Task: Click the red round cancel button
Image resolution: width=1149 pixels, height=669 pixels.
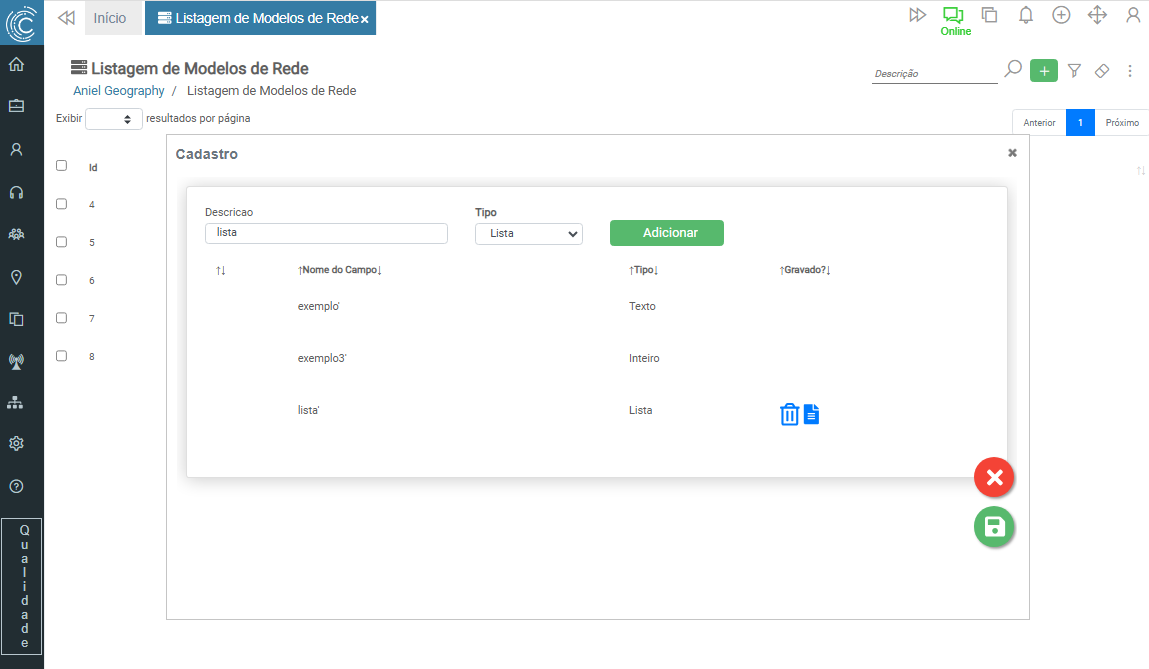Action: [x=994, y=478]
